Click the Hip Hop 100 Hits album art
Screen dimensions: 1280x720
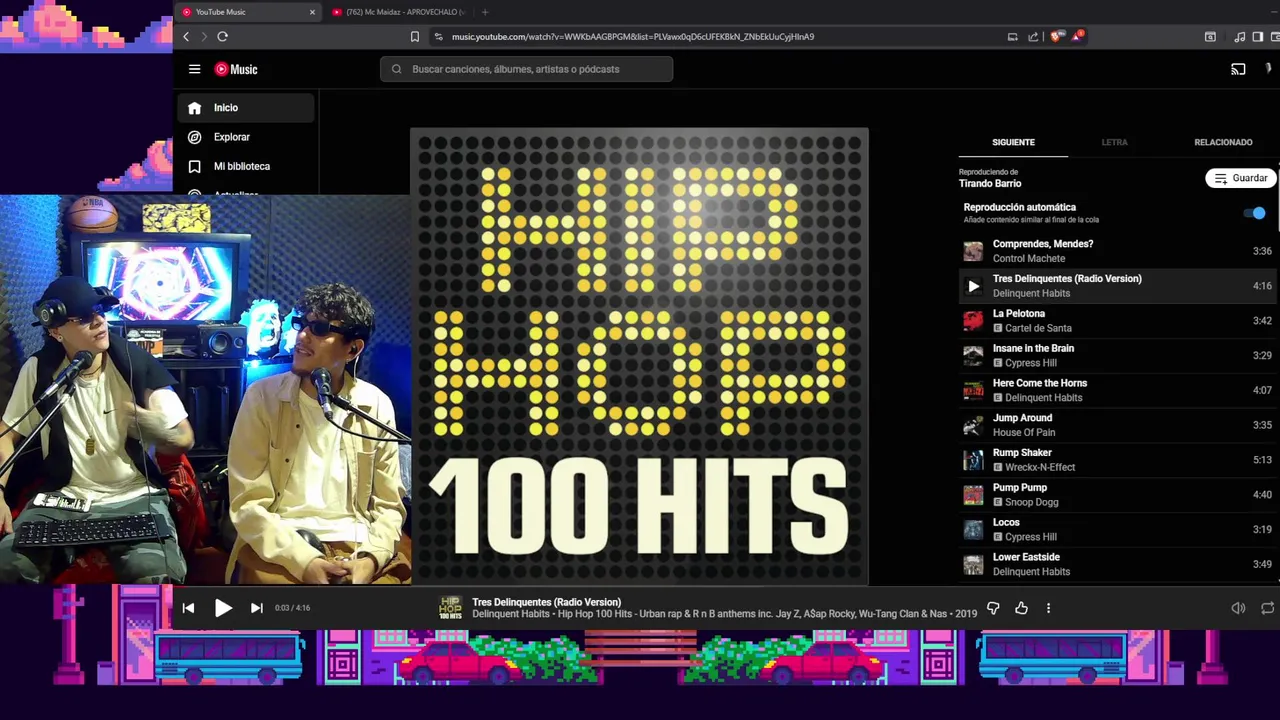coord(639,356)
